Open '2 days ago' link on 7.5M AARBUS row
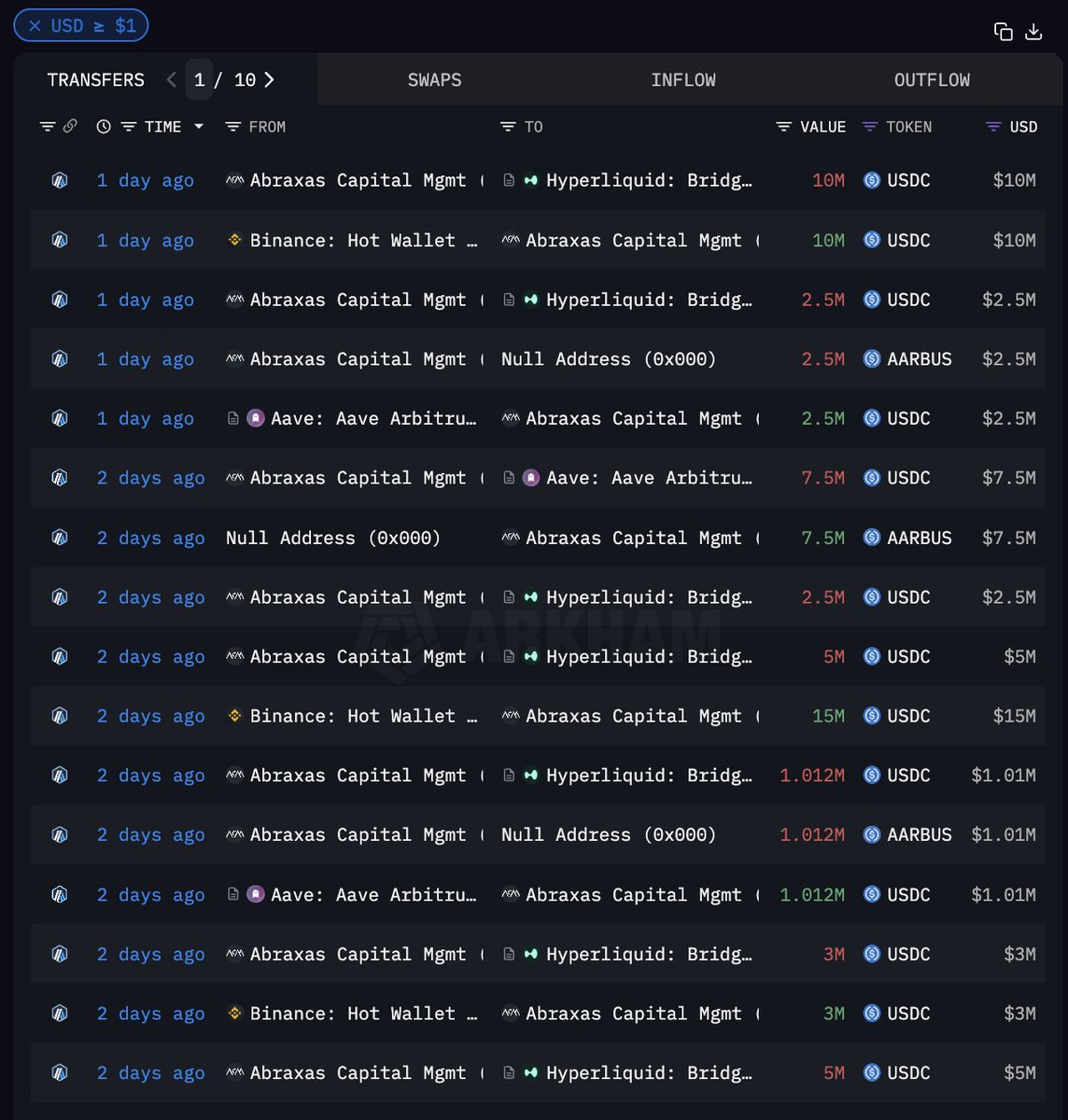 (x=150, y=538)
